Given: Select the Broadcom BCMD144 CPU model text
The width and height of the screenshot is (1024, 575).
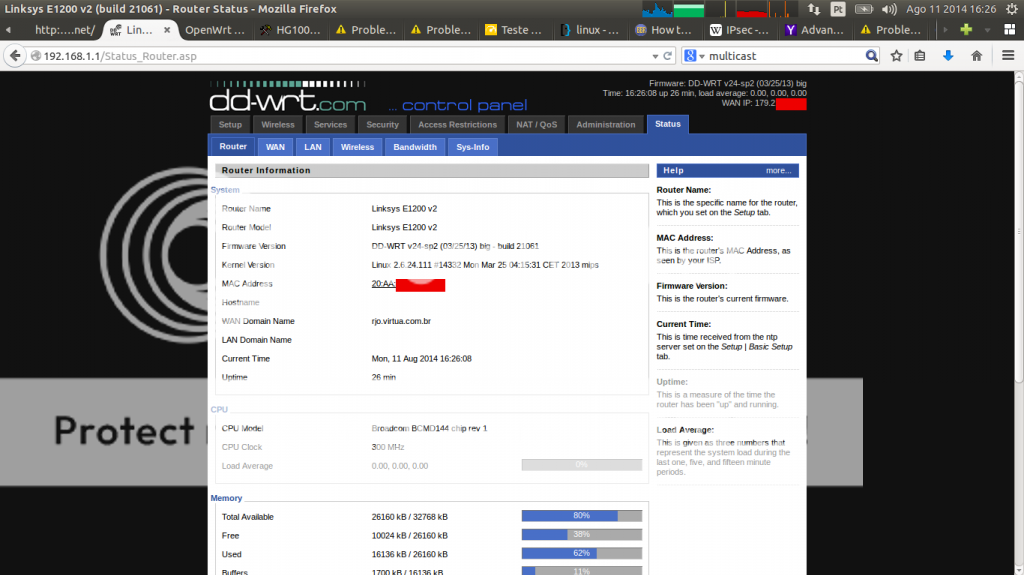Looking at the screenshot, I should (429, 428).
